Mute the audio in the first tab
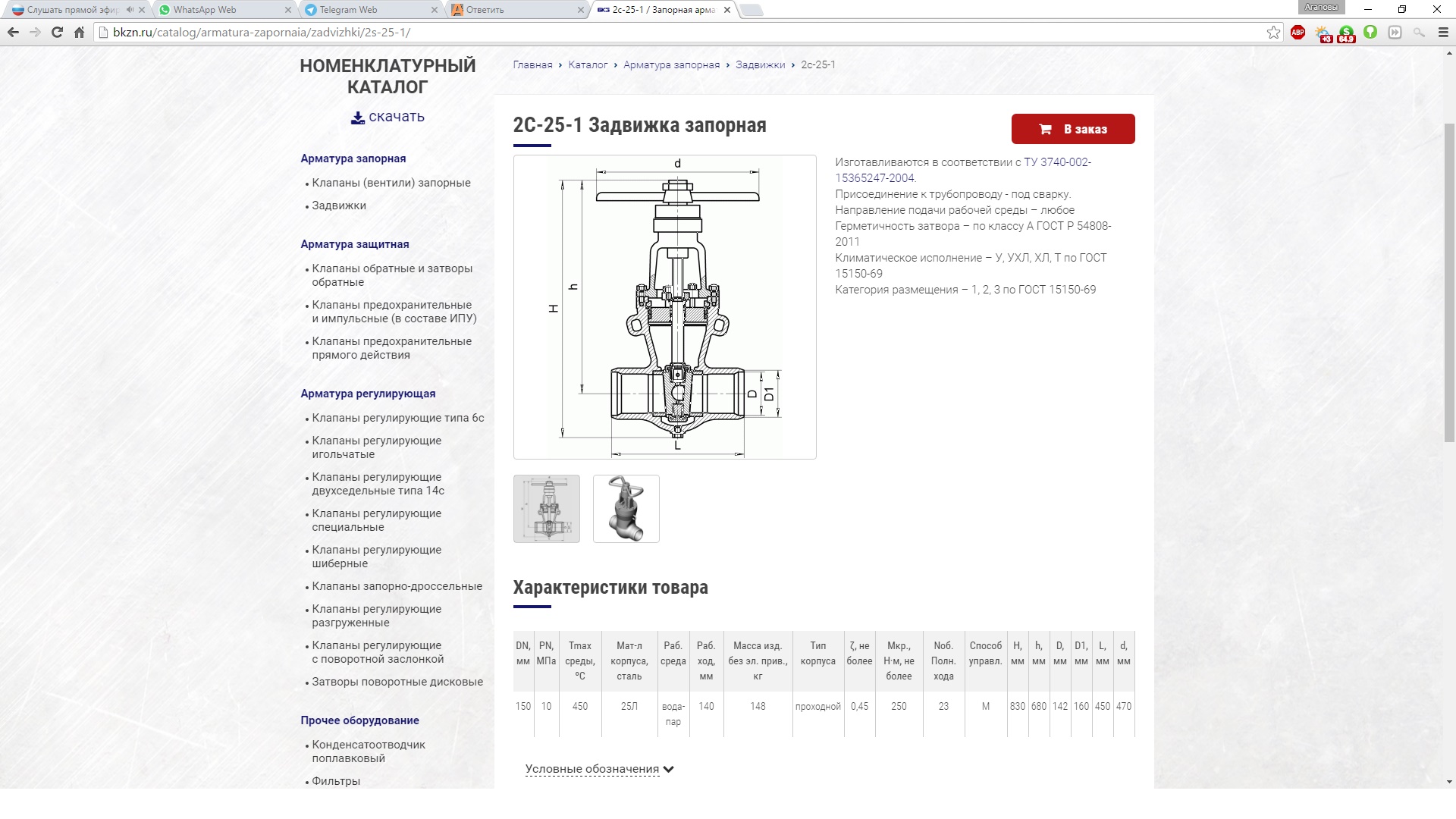 (130, 10)
